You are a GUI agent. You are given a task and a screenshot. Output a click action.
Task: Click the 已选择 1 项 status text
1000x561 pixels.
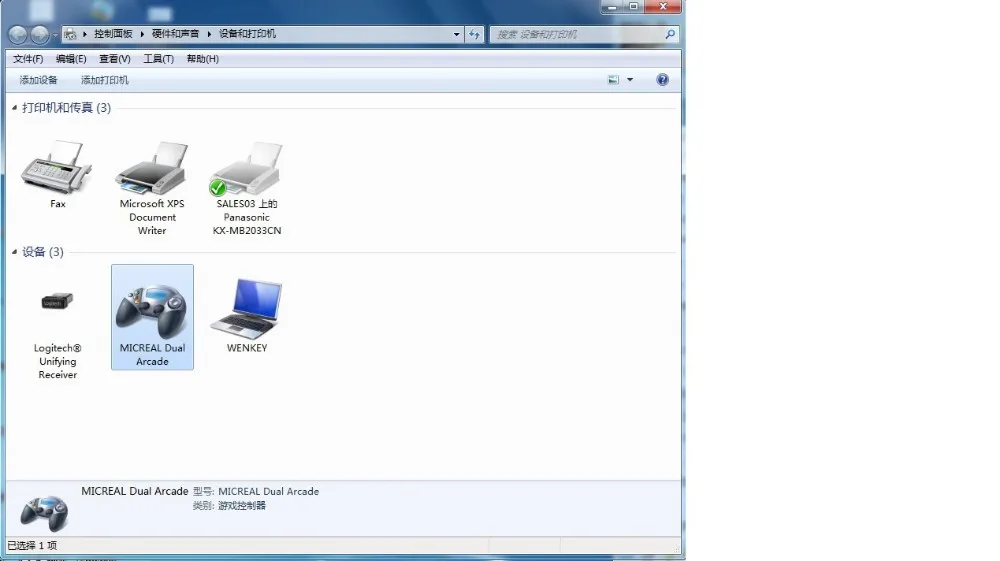click(x=32, y=546)
